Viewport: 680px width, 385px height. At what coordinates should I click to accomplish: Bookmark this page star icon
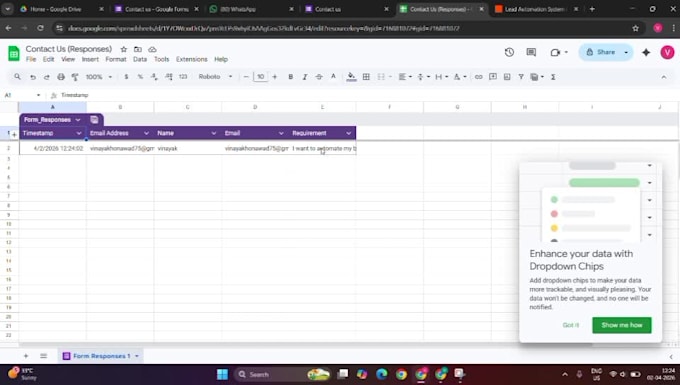(635, 28)
